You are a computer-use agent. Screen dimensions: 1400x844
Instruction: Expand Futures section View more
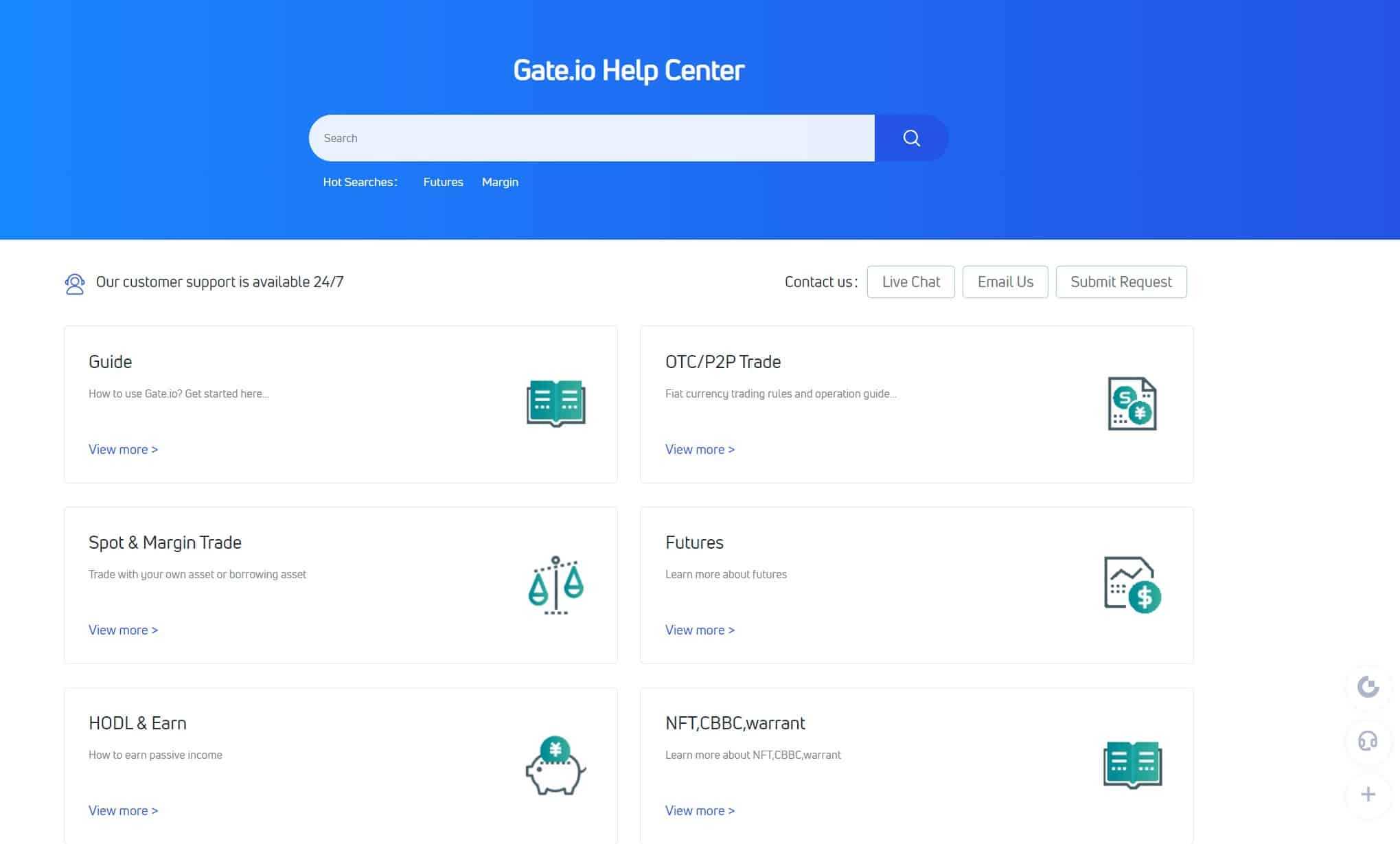(x=700, y=629)
